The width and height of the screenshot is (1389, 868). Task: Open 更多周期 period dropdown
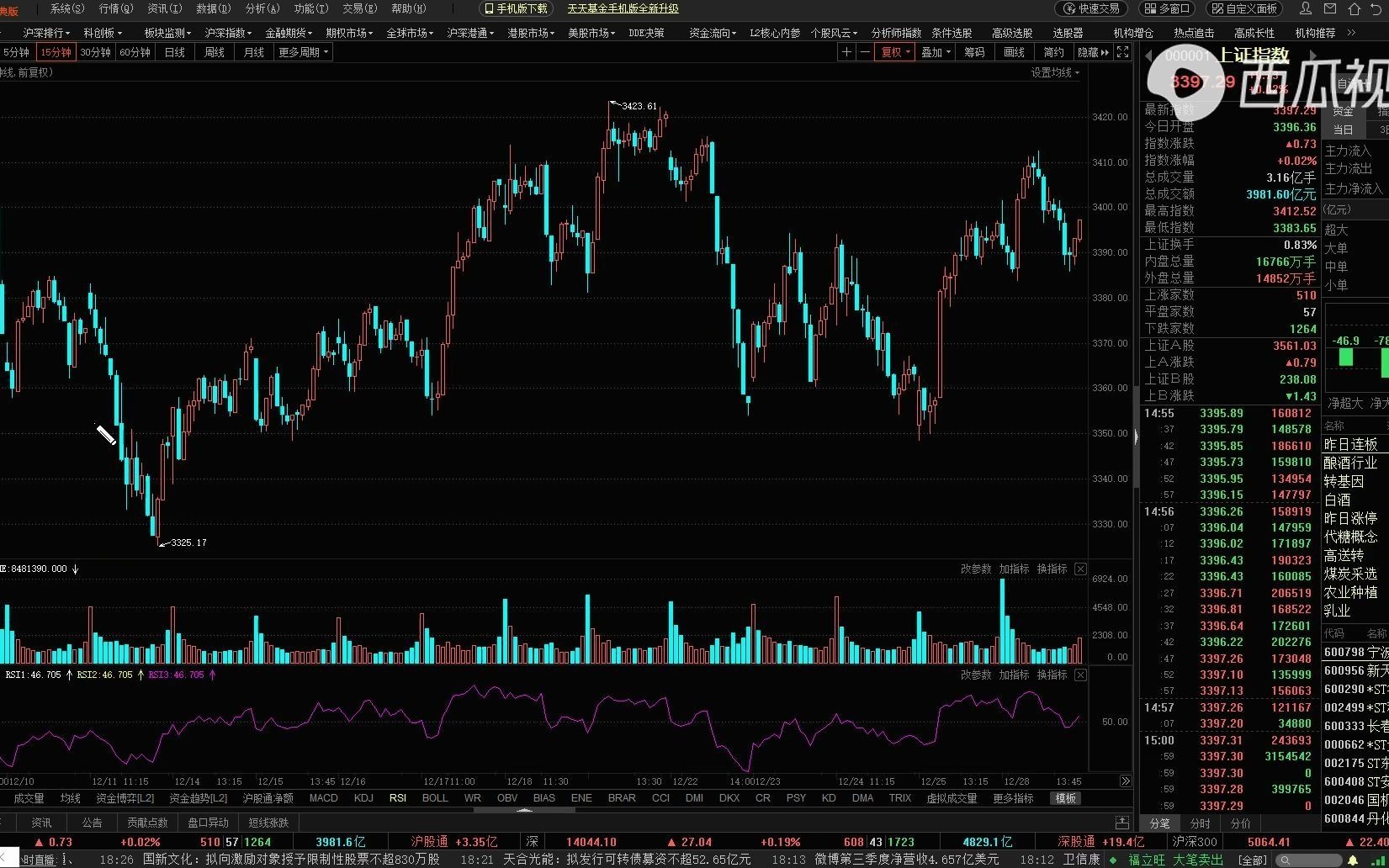[x=303, y=52]
